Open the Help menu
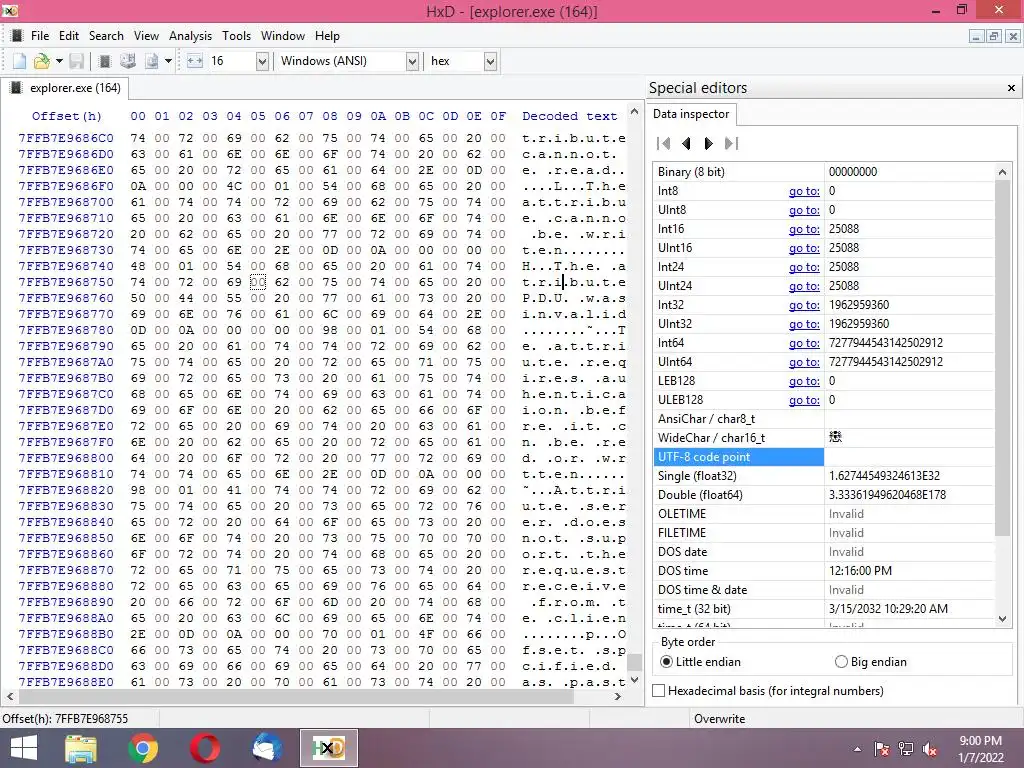 pyautogui.click(x=327, y=36)
